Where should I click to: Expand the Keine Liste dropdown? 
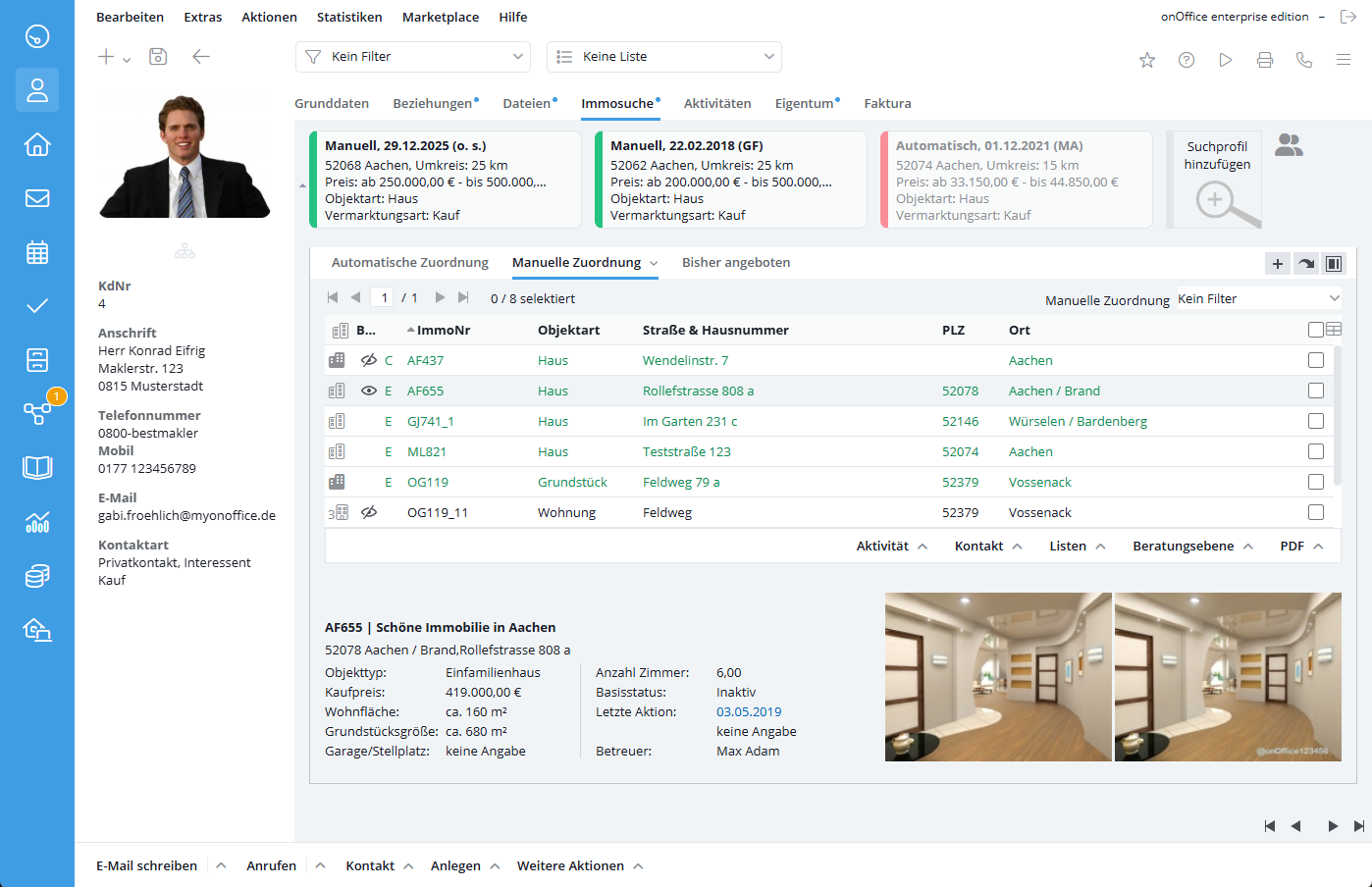pyautogui.click(x=663, y=57)
